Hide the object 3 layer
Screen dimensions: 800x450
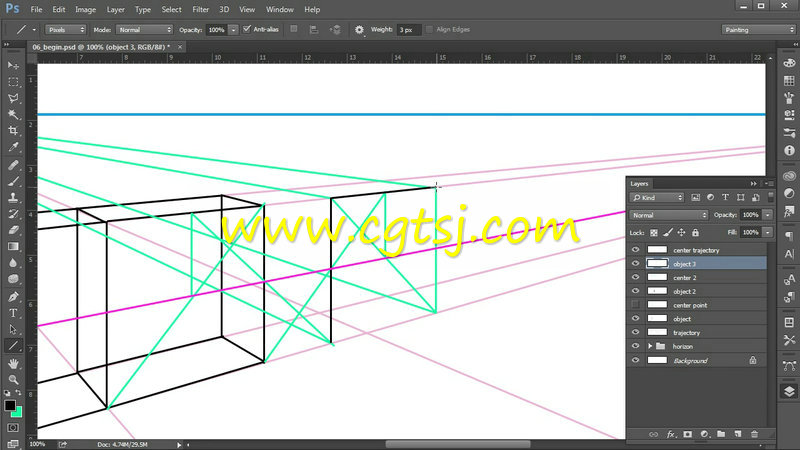[635, 263]
